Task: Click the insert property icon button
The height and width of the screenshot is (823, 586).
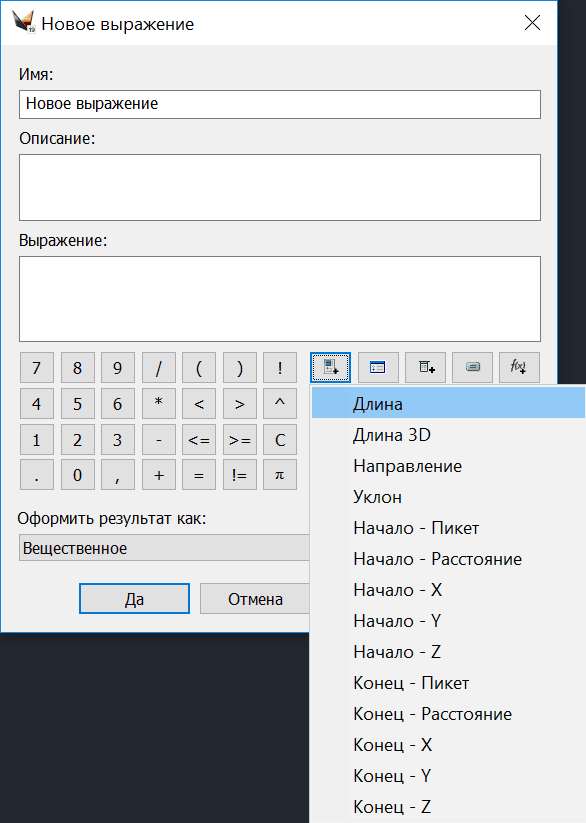Action: coord(330,367)
